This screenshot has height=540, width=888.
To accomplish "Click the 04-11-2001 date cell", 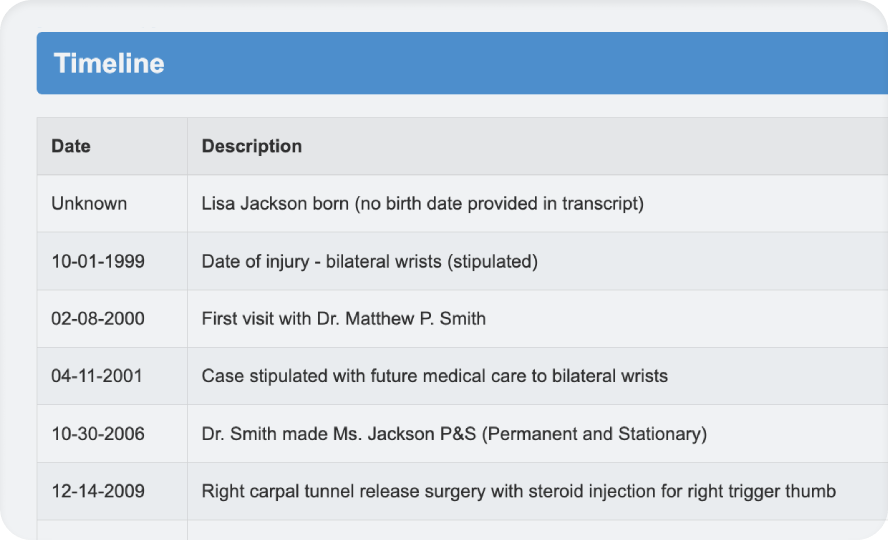I will pos(97,376).
